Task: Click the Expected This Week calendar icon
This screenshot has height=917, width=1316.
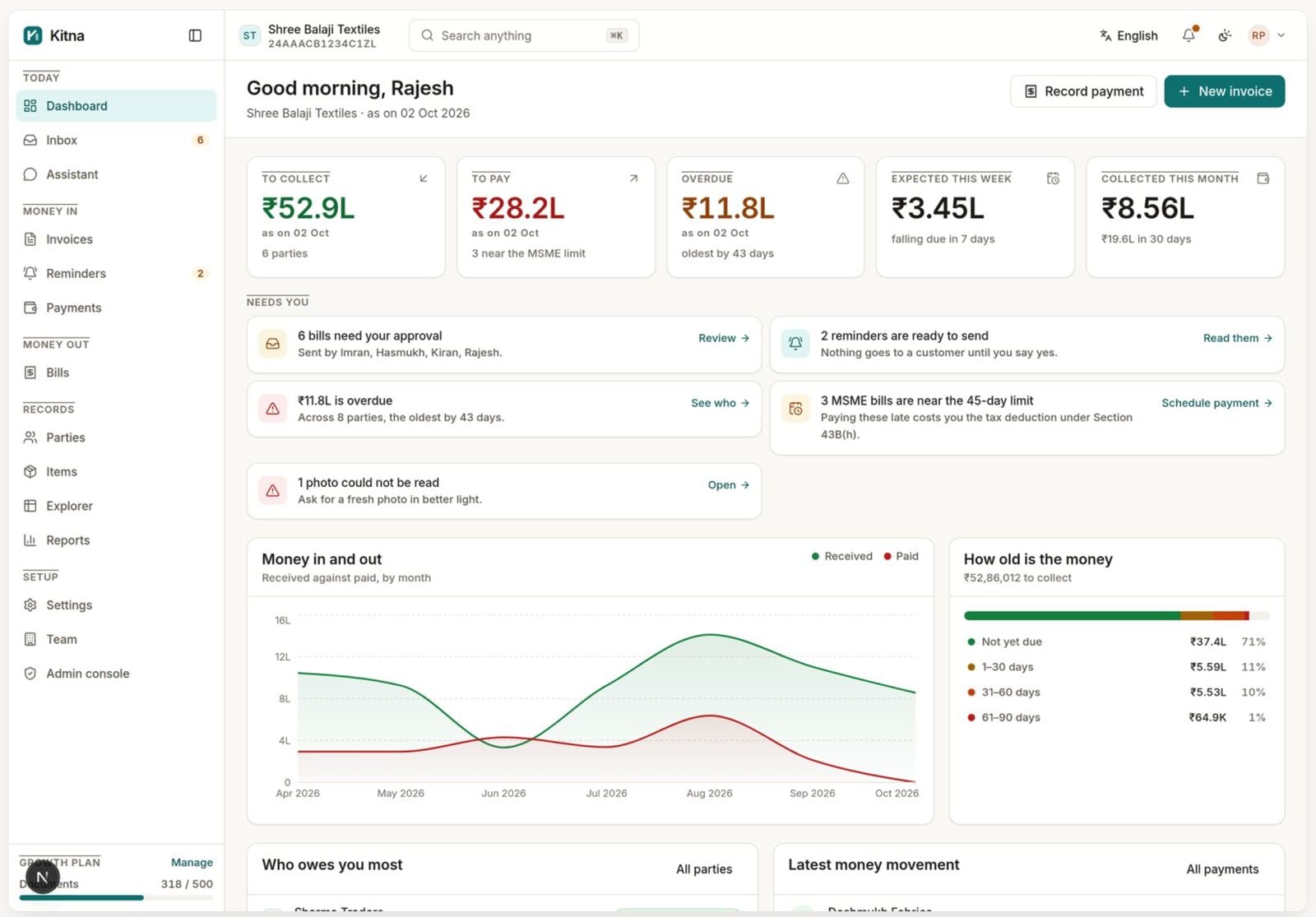Action: [1053, 178]
